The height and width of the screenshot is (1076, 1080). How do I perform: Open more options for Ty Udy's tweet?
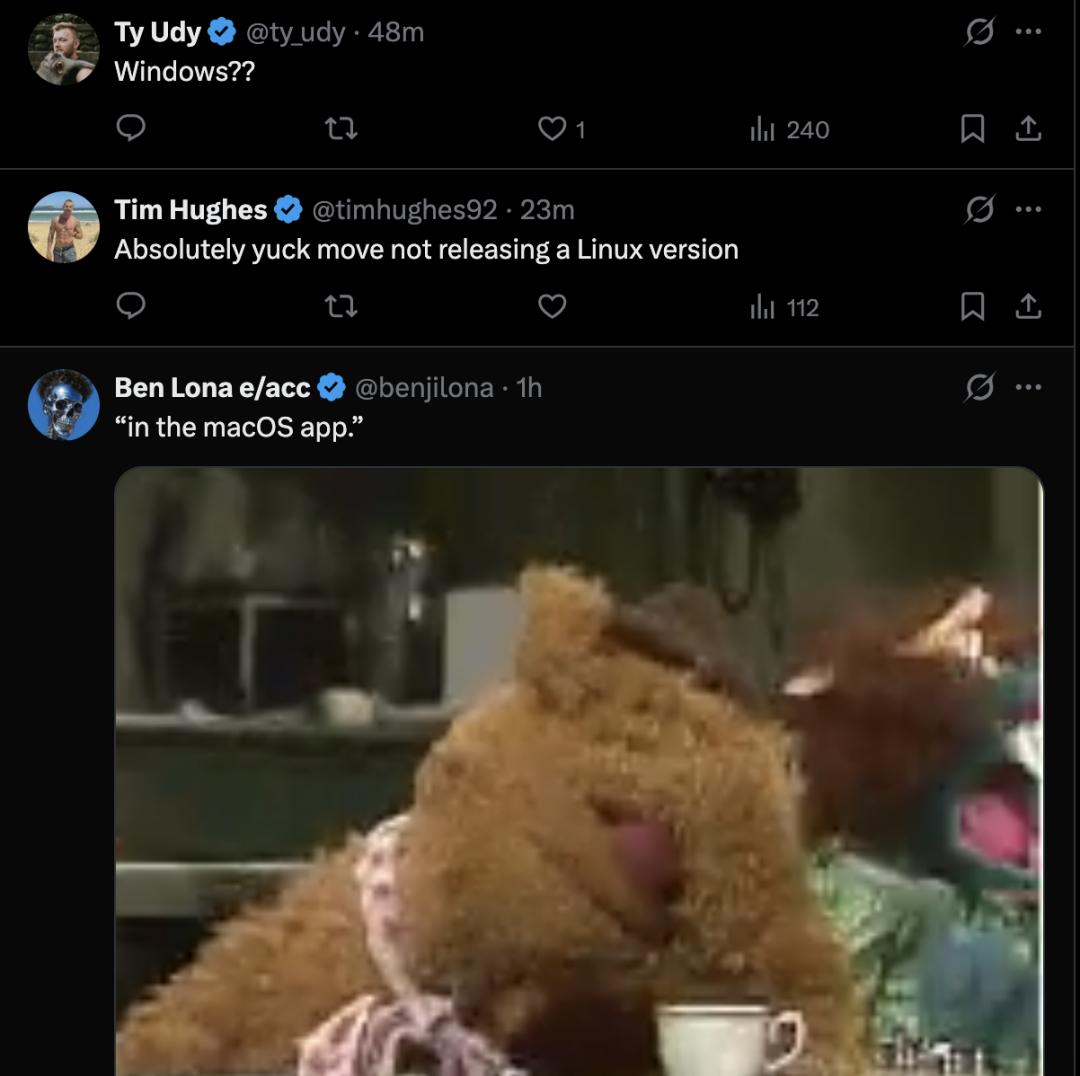click(x=1028, y=32)
